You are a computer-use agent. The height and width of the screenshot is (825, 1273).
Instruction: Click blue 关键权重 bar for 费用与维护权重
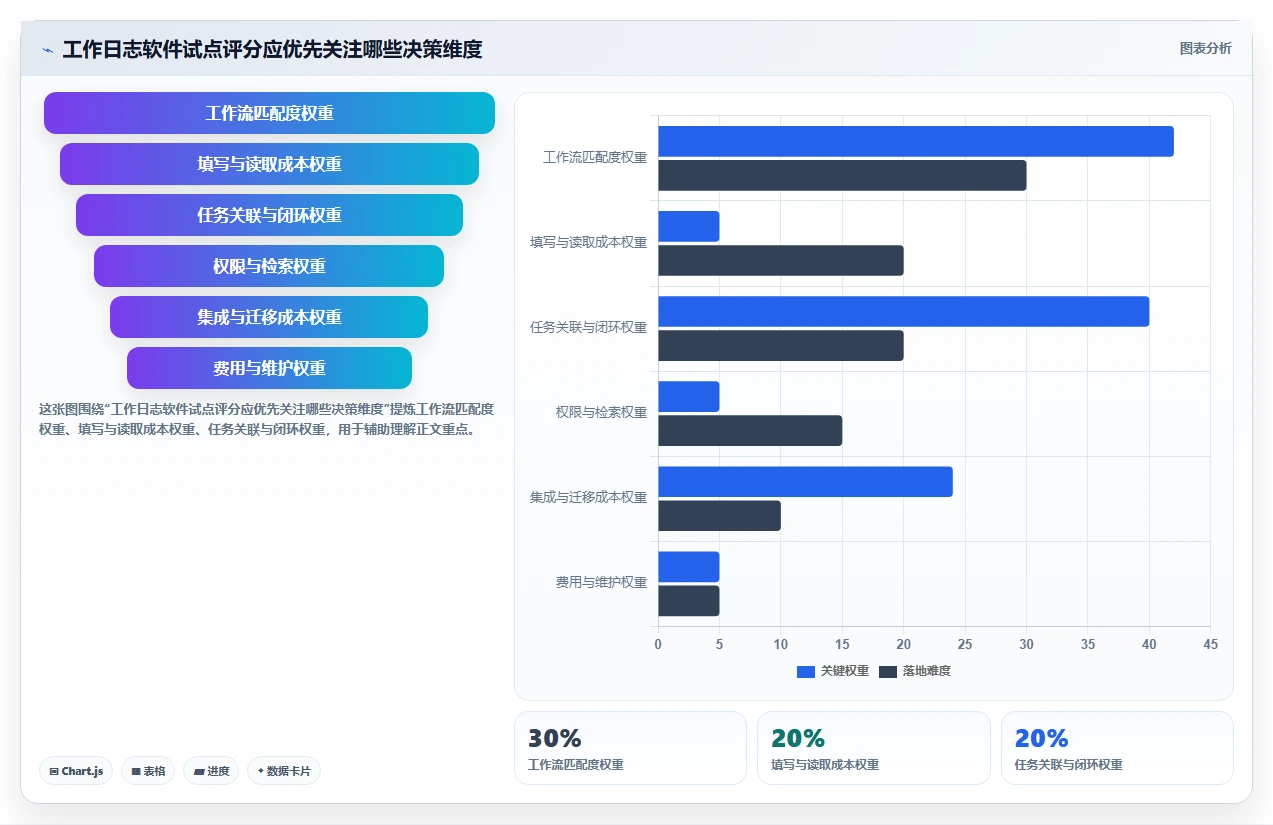tap(689, 566)
